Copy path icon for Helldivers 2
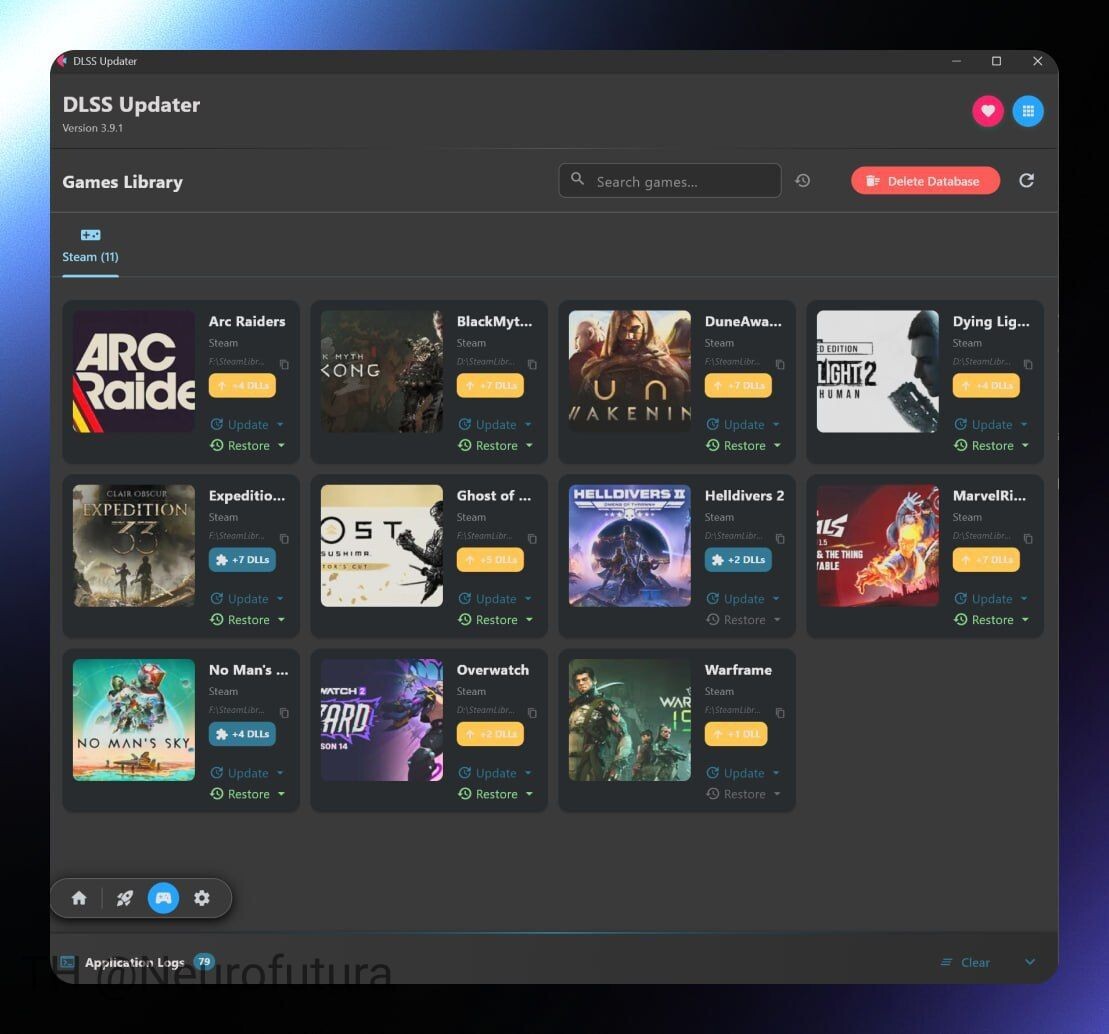This screenshot has height=1034, width=1109. pos(780,539)
